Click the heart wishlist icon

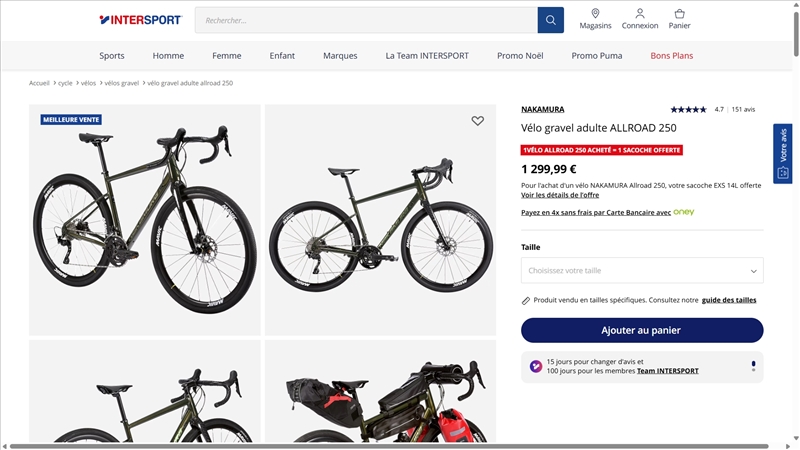pos(478,121)
